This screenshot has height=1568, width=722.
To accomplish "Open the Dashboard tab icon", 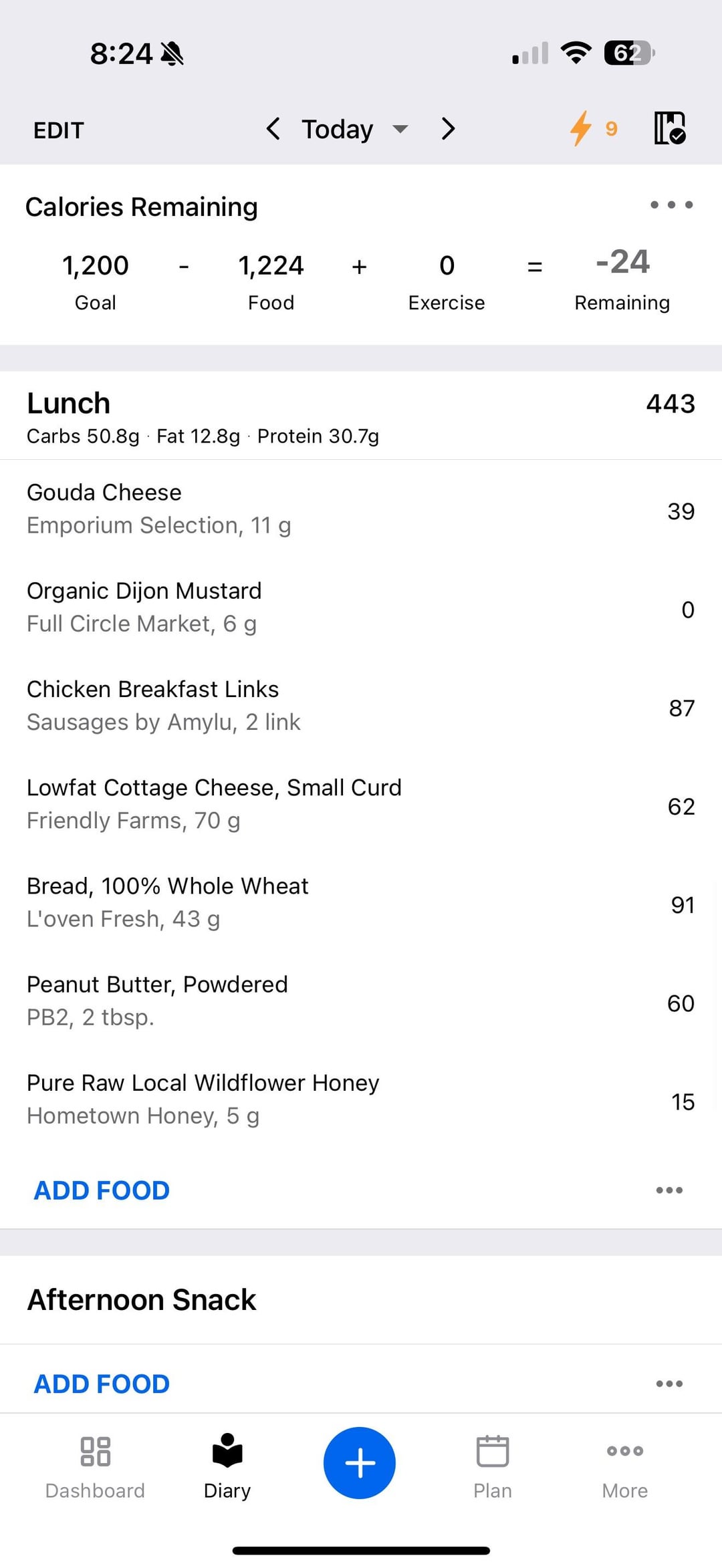I will pyautogui.click(x=95, y=1451).
